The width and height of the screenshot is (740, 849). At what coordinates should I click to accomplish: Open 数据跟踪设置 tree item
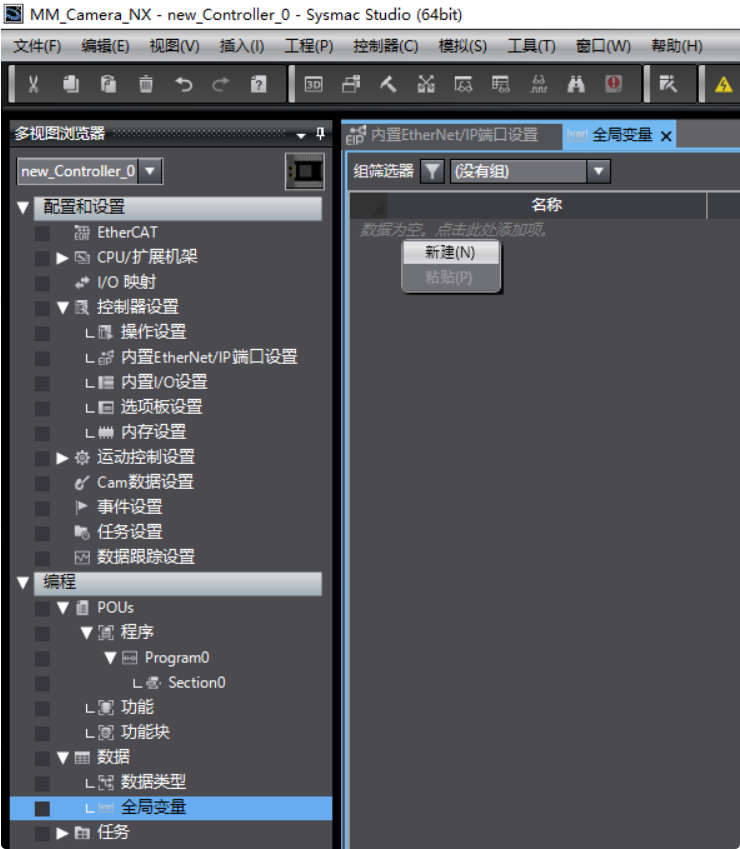[x=146, y=557]
